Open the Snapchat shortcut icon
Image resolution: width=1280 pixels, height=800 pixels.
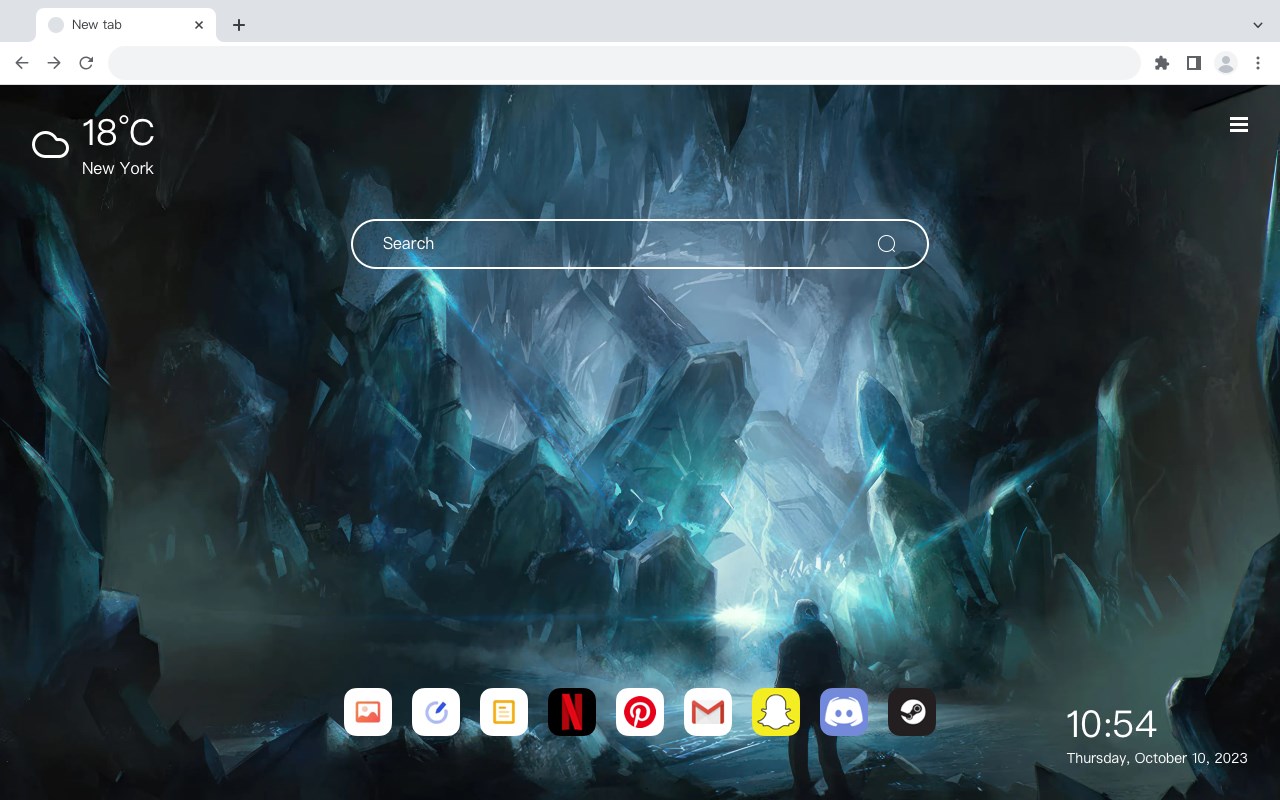pos(776,712)
